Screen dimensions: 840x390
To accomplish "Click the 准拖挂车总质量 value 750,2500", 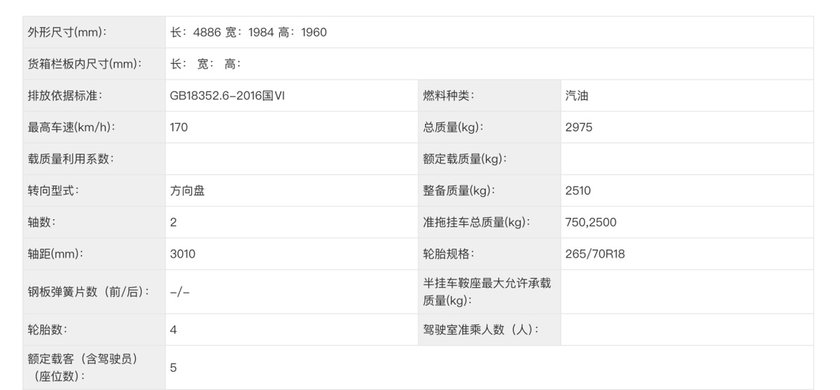I will click(591, 222).
